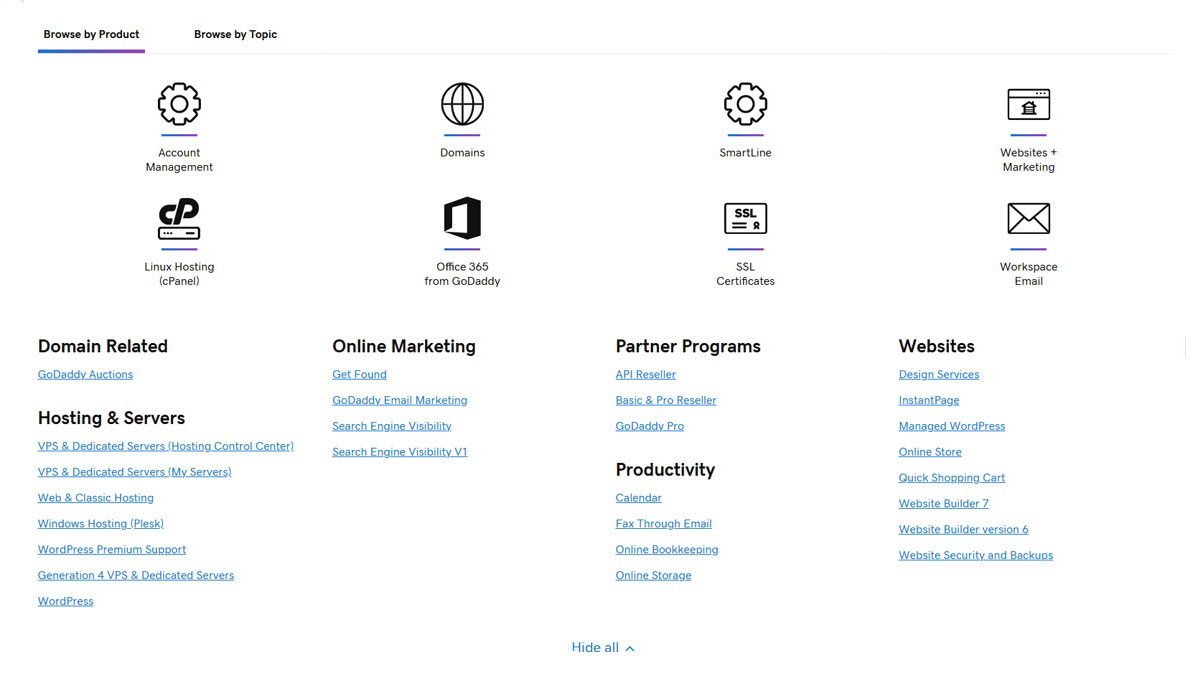The height and width of the screenshot is (686, 1204).
Task: Click the Partner Programs heading
Action: click(688, 347)
